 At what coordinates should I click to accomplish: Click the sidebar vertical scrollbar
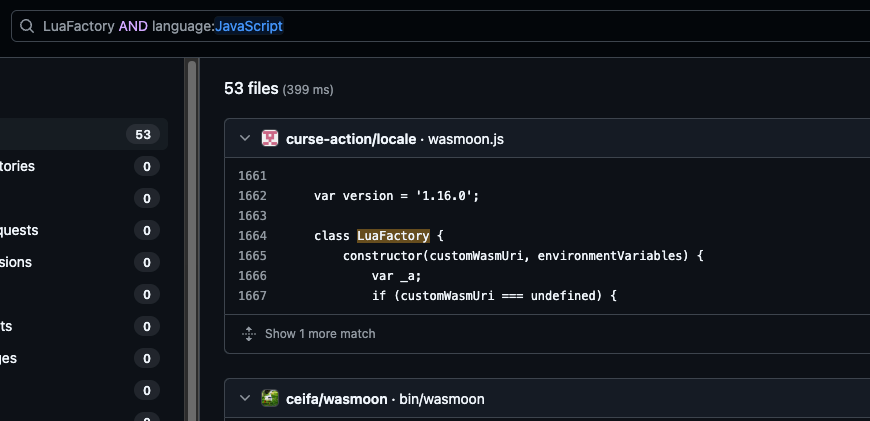(x=191, y=240)
